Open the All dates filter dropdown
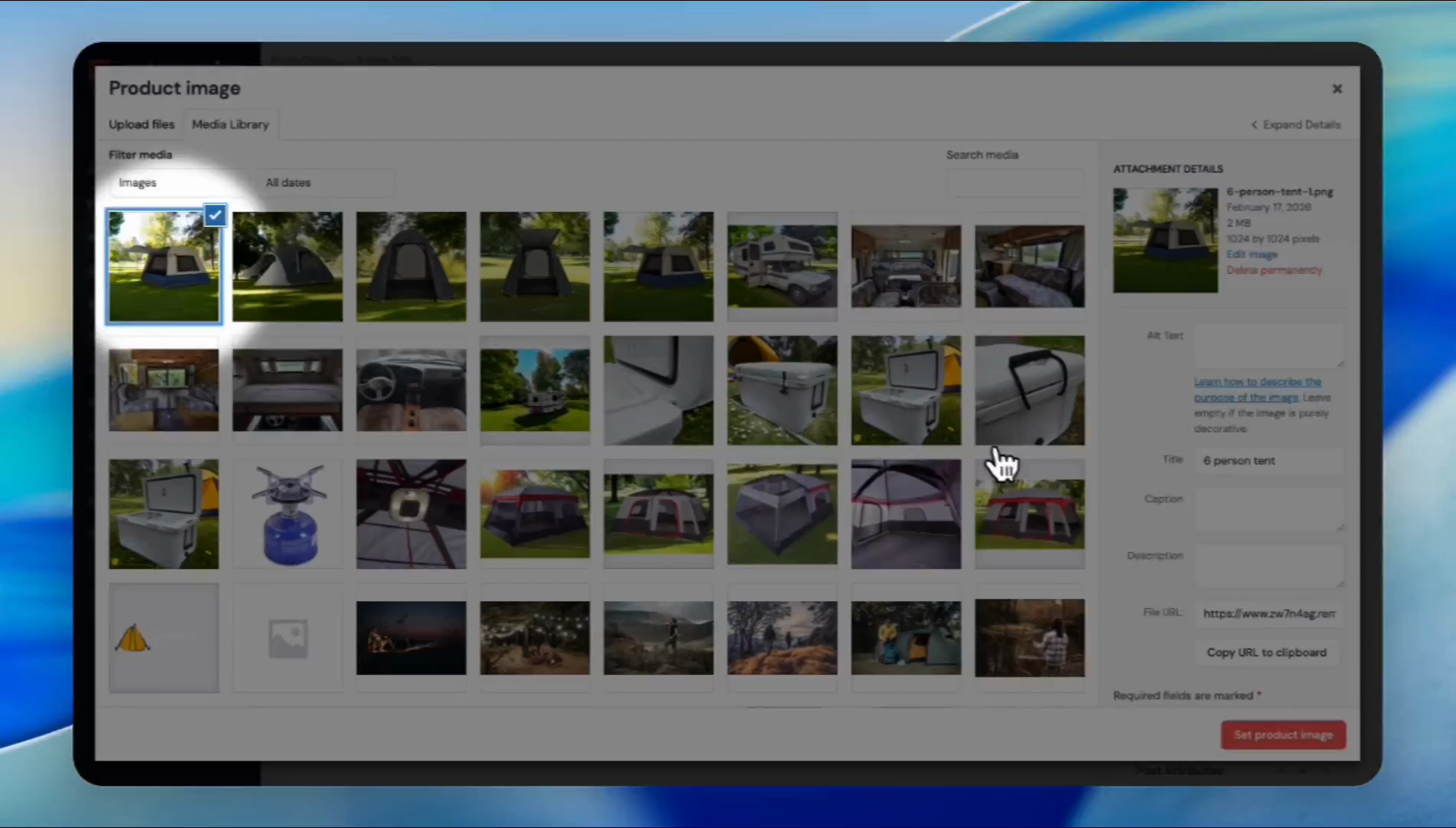This screenshot has width=1456, height=828. pos(325,182)
